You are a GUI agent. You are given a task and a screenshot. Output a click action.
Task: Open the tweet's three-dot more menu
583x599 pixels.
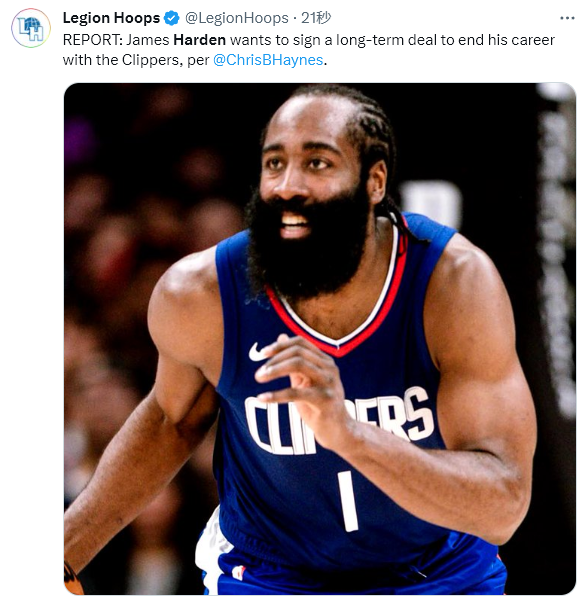567,18
